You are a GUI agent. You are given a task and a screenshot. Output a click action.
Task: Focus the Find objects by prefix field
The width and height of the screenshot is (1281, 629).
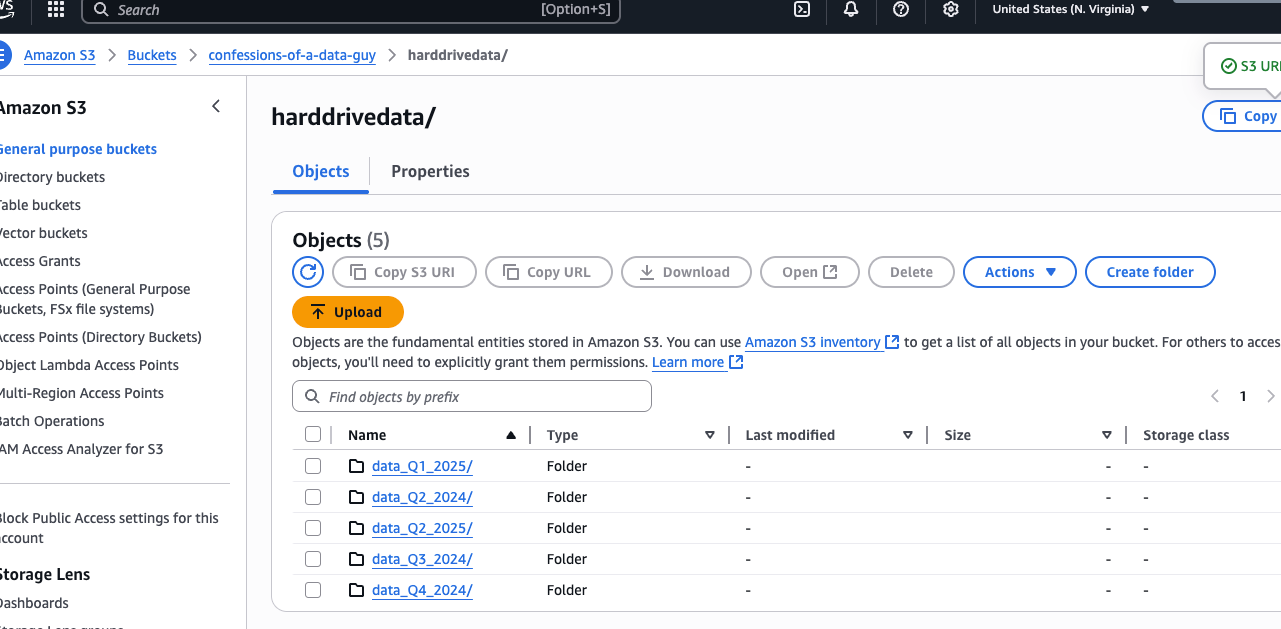(472, 396)
